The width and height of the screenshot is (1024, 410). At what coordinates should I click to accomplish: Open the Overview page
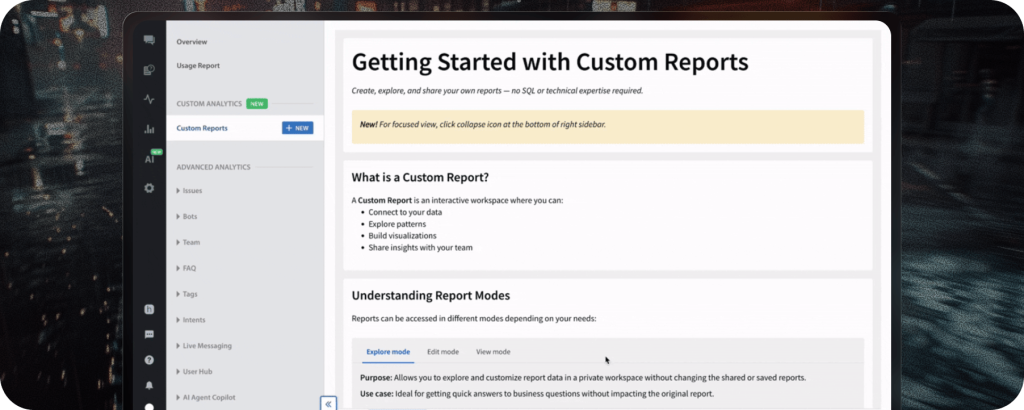pos(191,42)
